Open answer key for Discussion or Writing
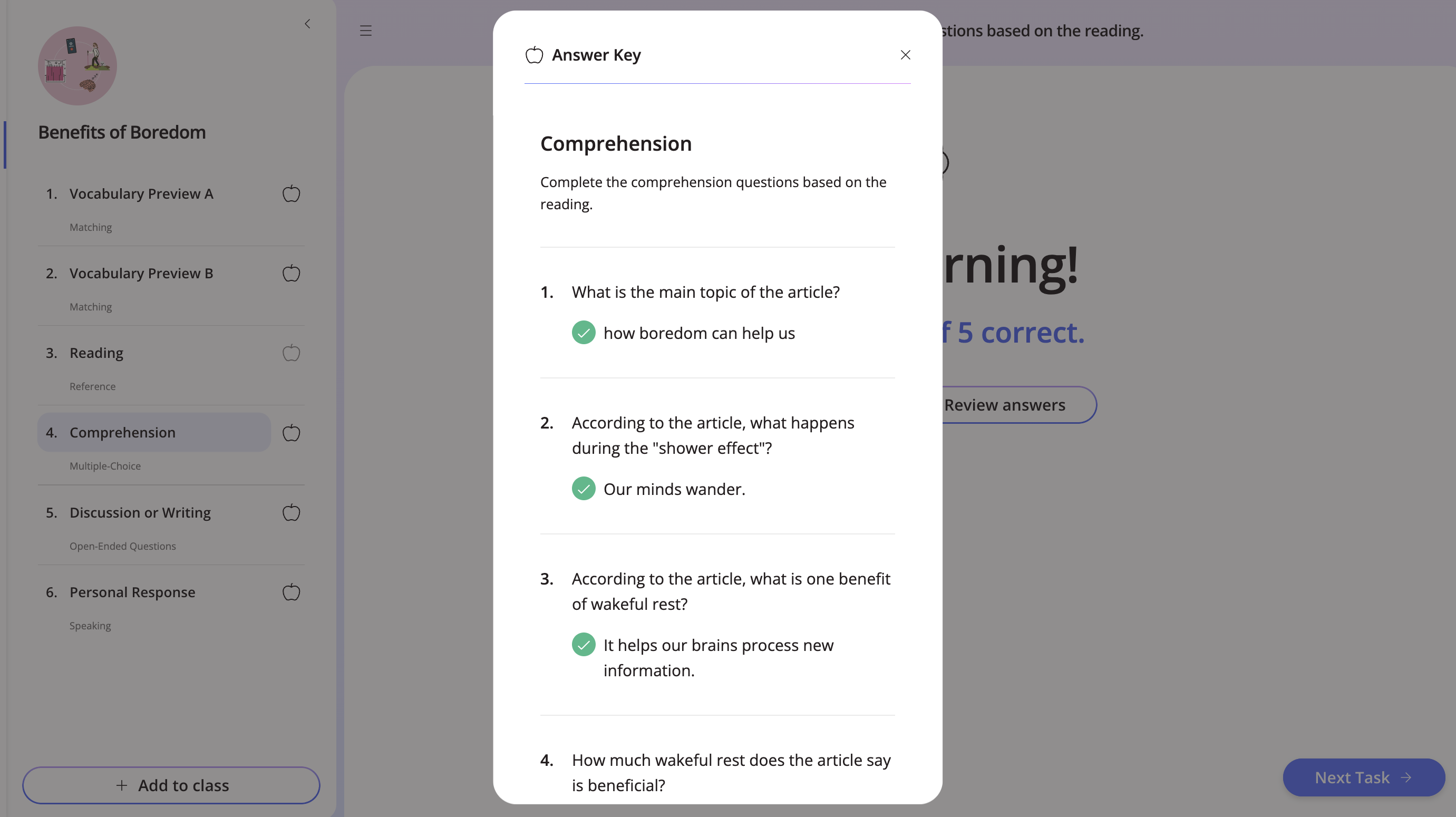Viewport: 1456px width, 817px height. pos(291,512)
